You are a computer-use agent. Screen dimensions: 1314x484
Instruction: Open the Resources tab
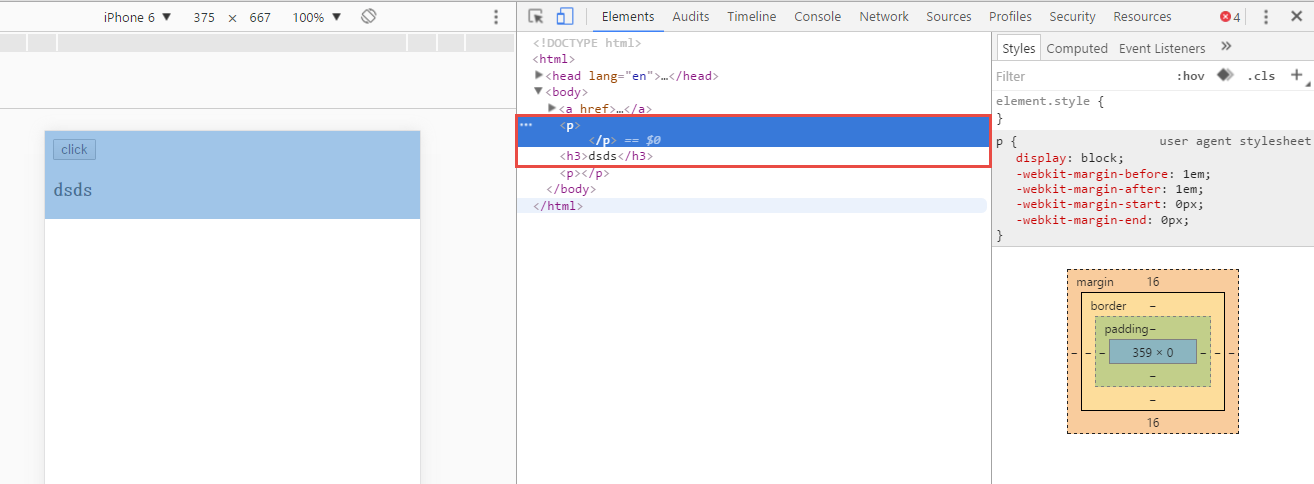click(1142, 17)
